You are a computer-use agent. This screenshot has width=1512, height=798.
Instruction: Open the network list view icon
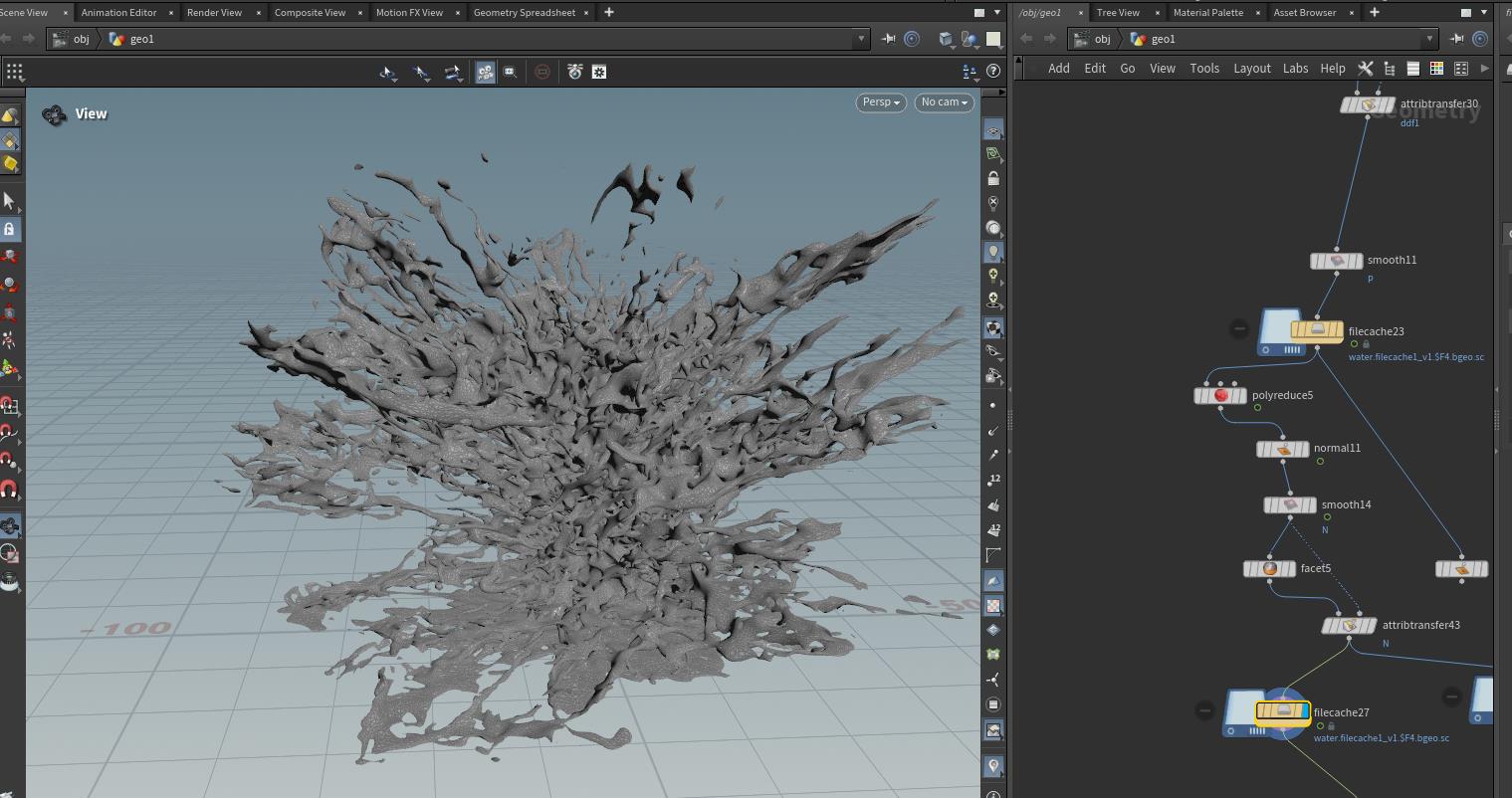pyautogui.click(x=1412, y=68)
